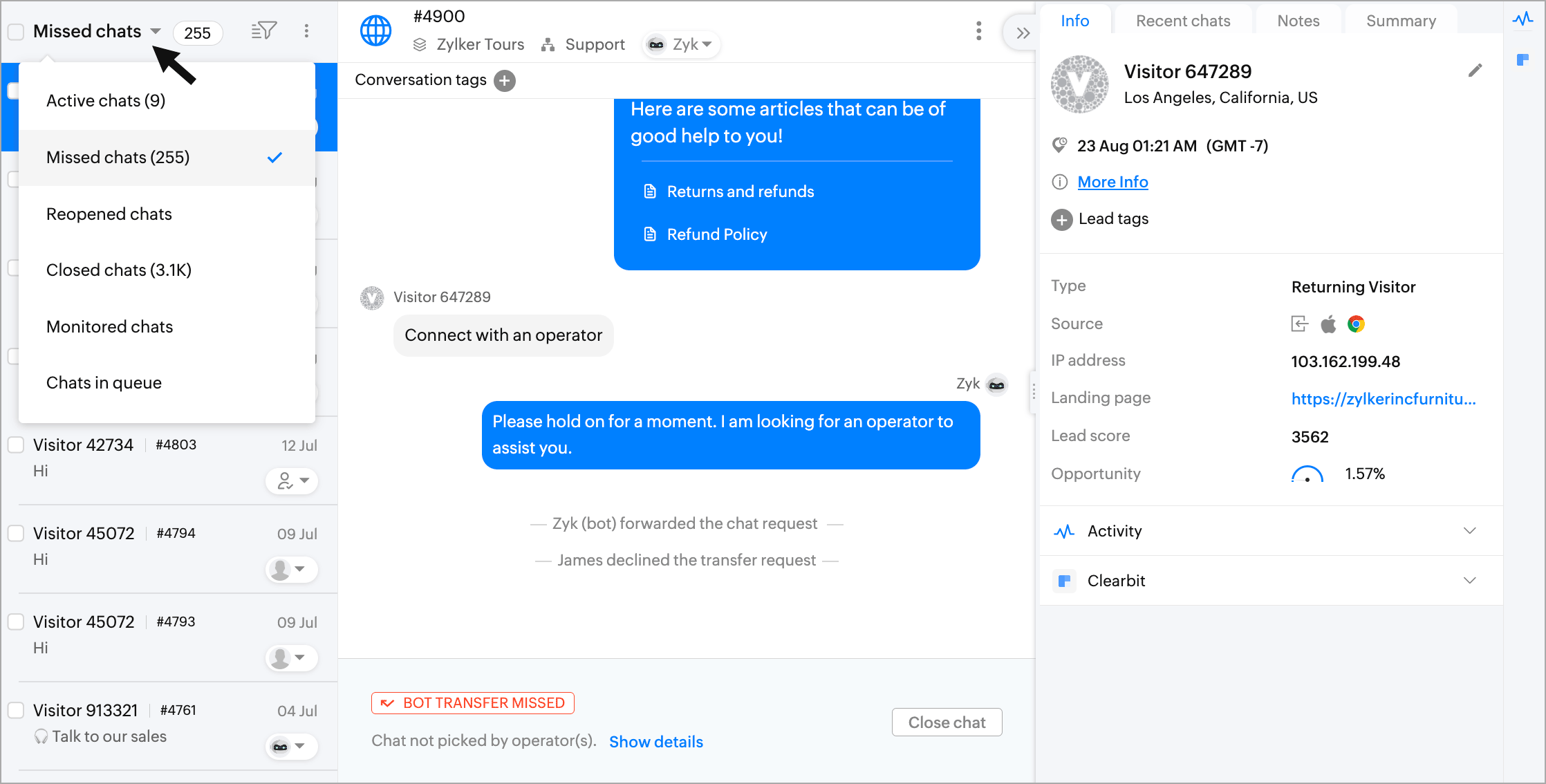Click the Close chat button
Screen dimensions: 1546x784
click(x=947, y=722)
